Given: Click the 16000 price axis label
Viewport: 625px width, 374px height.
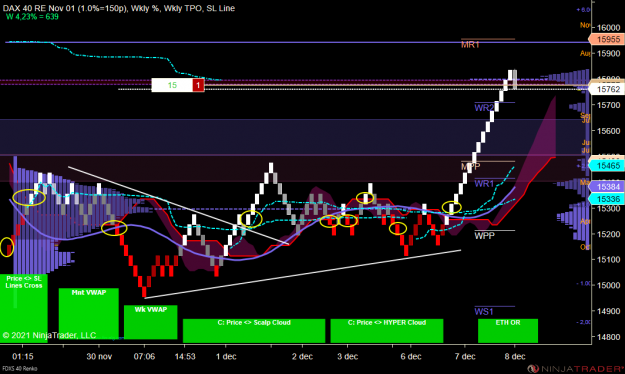Looking at the screenshot, I should (x=608, y=28).
